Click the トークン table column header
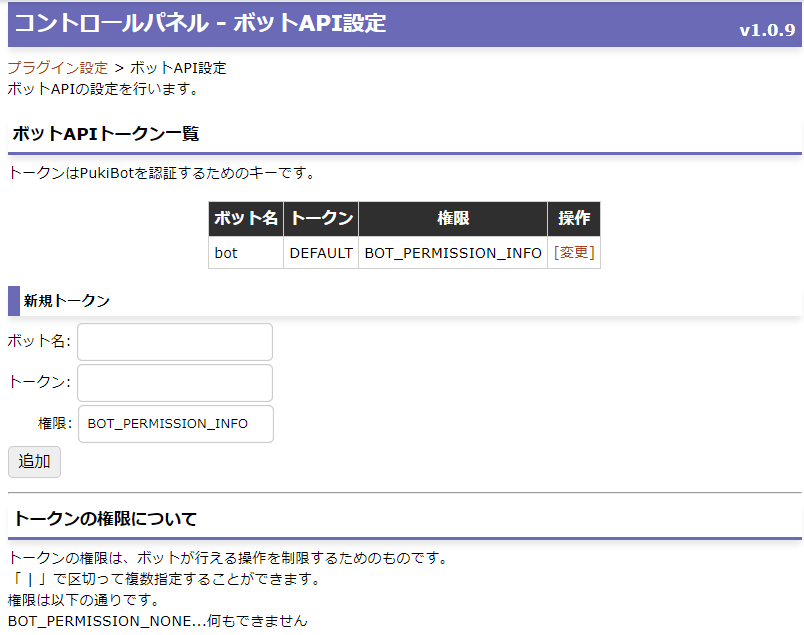Screen dimensions: 804x635 point(321,219)
